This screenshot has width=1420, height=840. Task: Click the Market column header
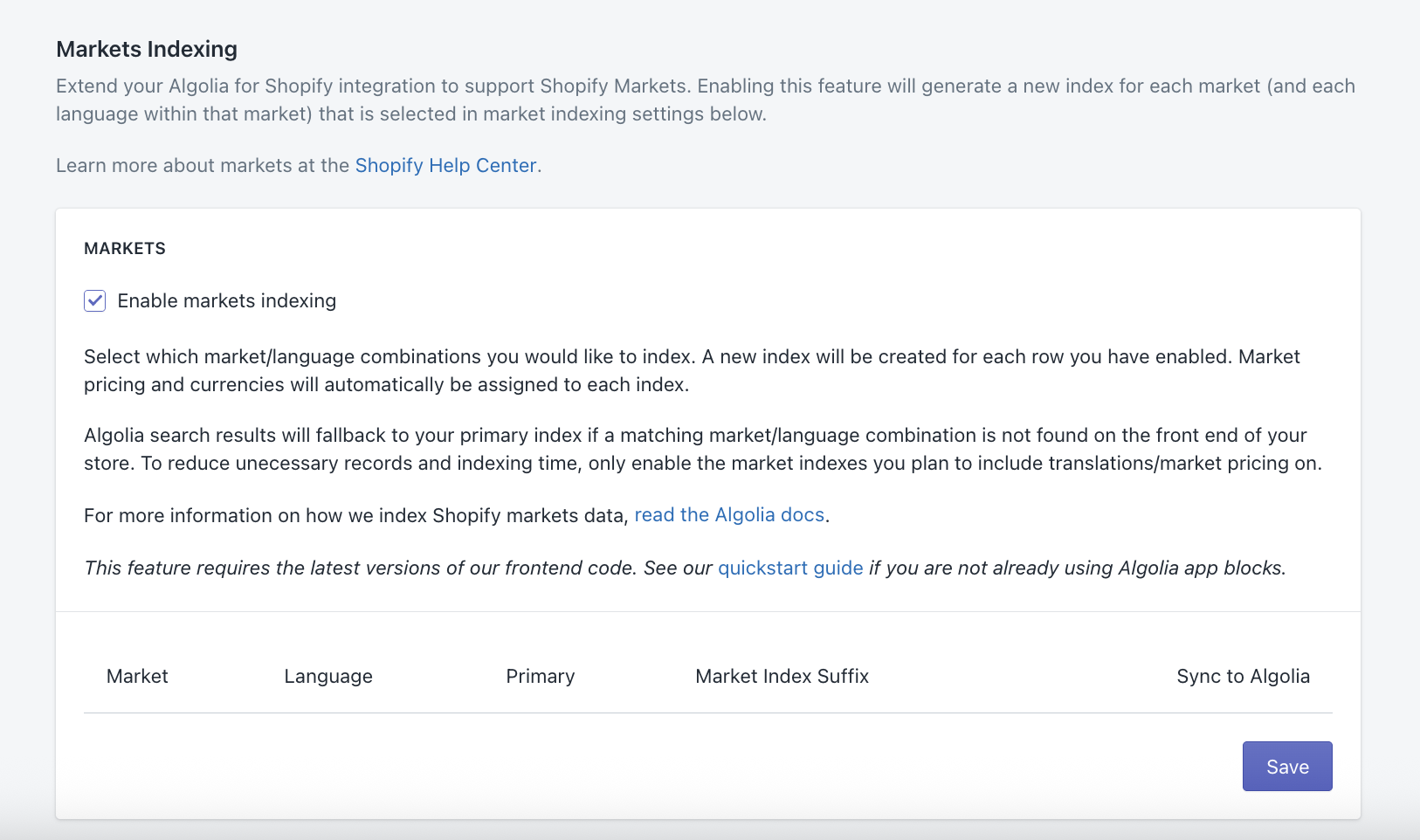(x=137, y=677)
